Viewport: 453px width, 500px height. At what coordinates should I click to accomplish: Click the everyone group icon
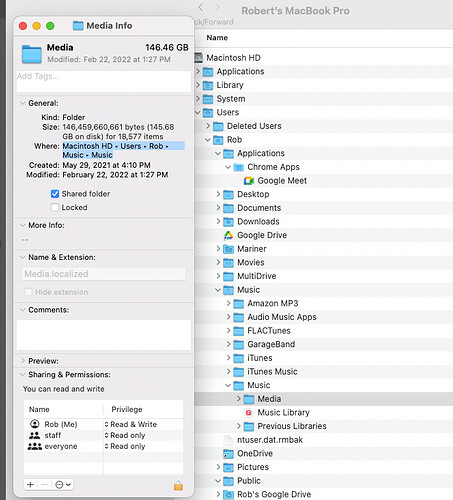pyautogui.click(x=35, y=446)
